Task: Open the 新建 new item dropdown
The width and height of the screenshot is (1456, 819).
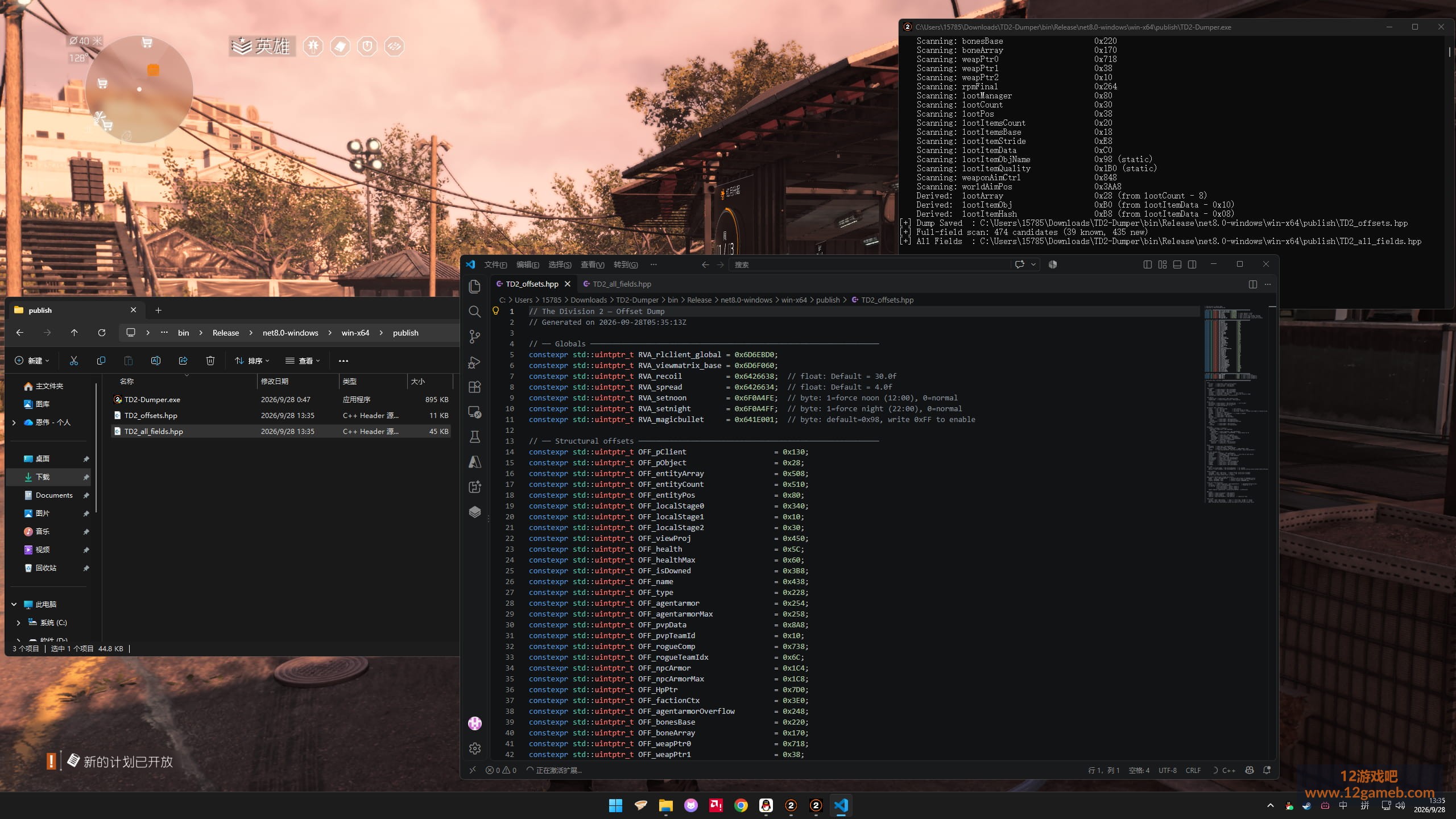Action: (x=32, y=361)
